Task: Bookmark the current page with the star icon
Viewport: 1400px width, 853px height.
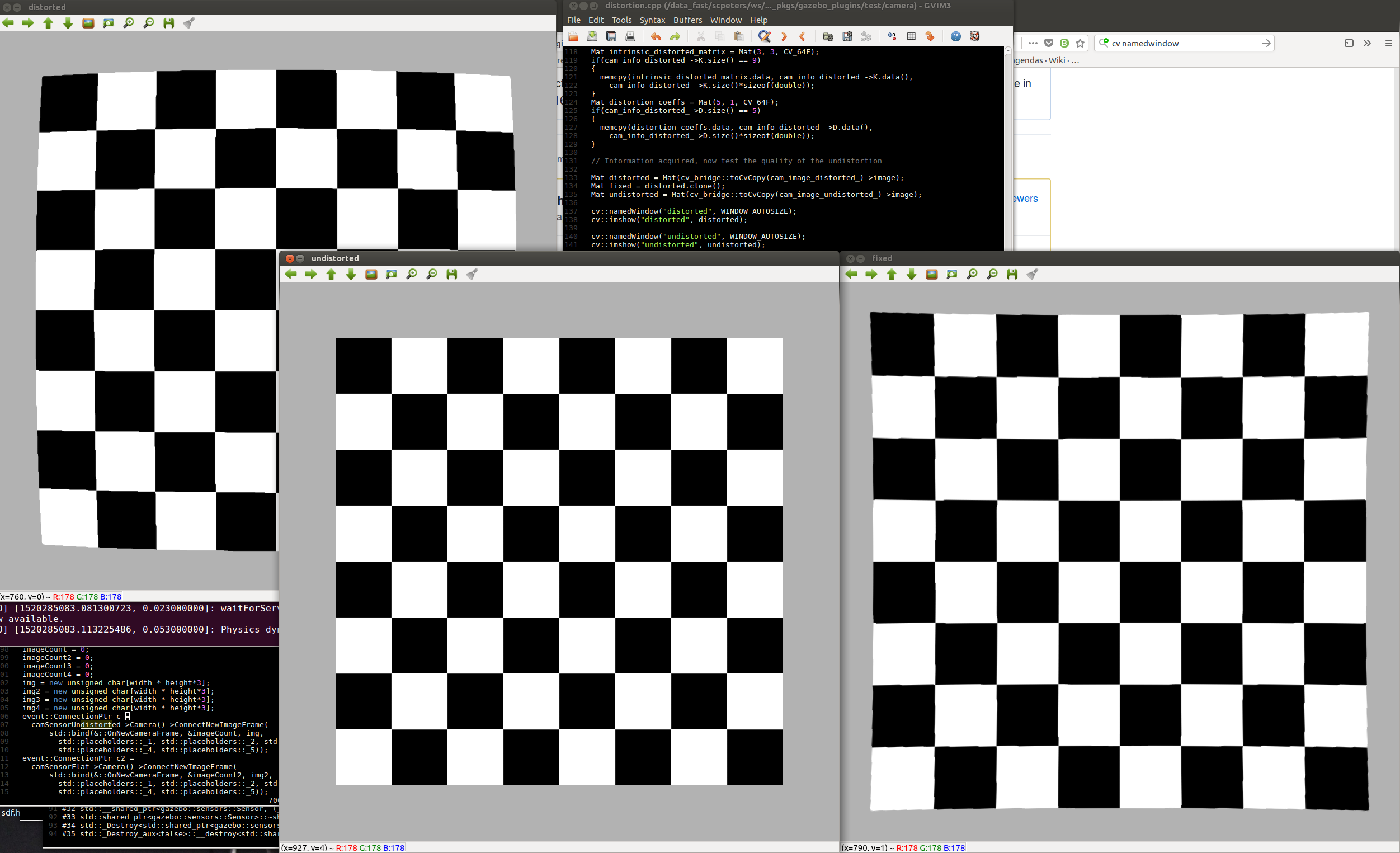Action: click(x=1080, y=43)
